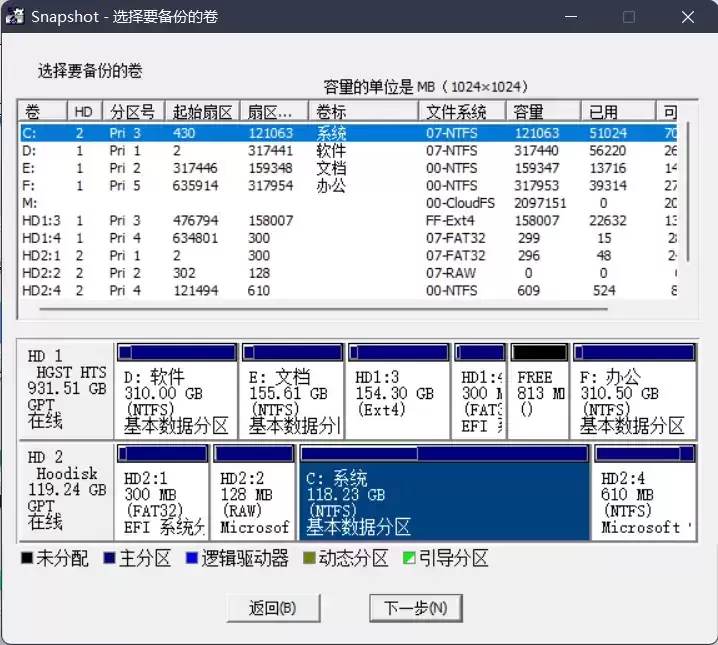Select the M: CloudFS volume row

(x=348, y=203)
